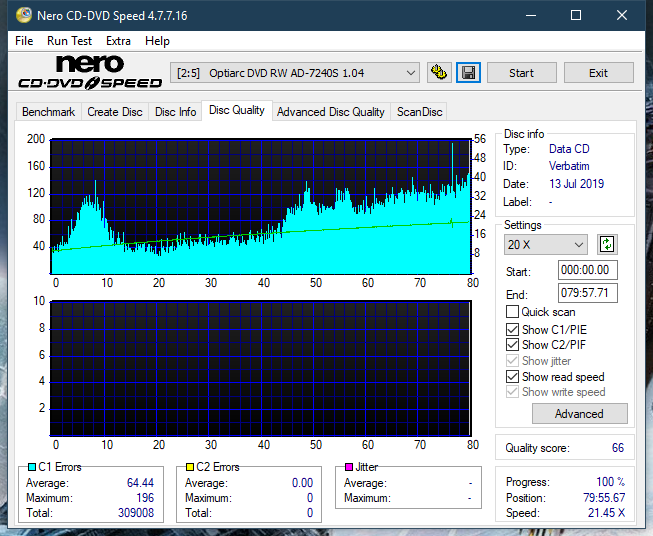Click the Start button

[x=521, y=73]
